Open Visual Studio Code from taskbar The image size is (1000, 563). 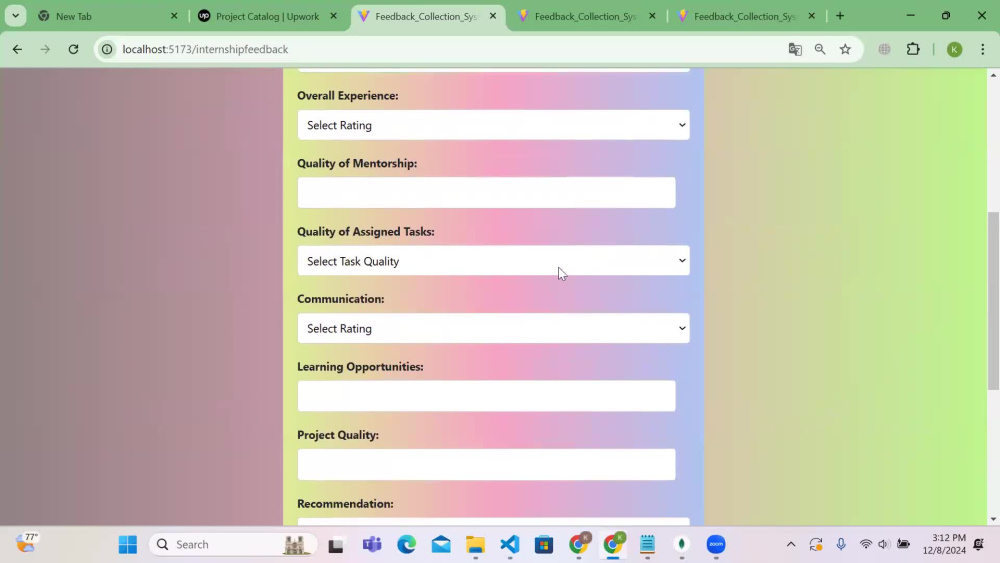click(x=510, y=545)
